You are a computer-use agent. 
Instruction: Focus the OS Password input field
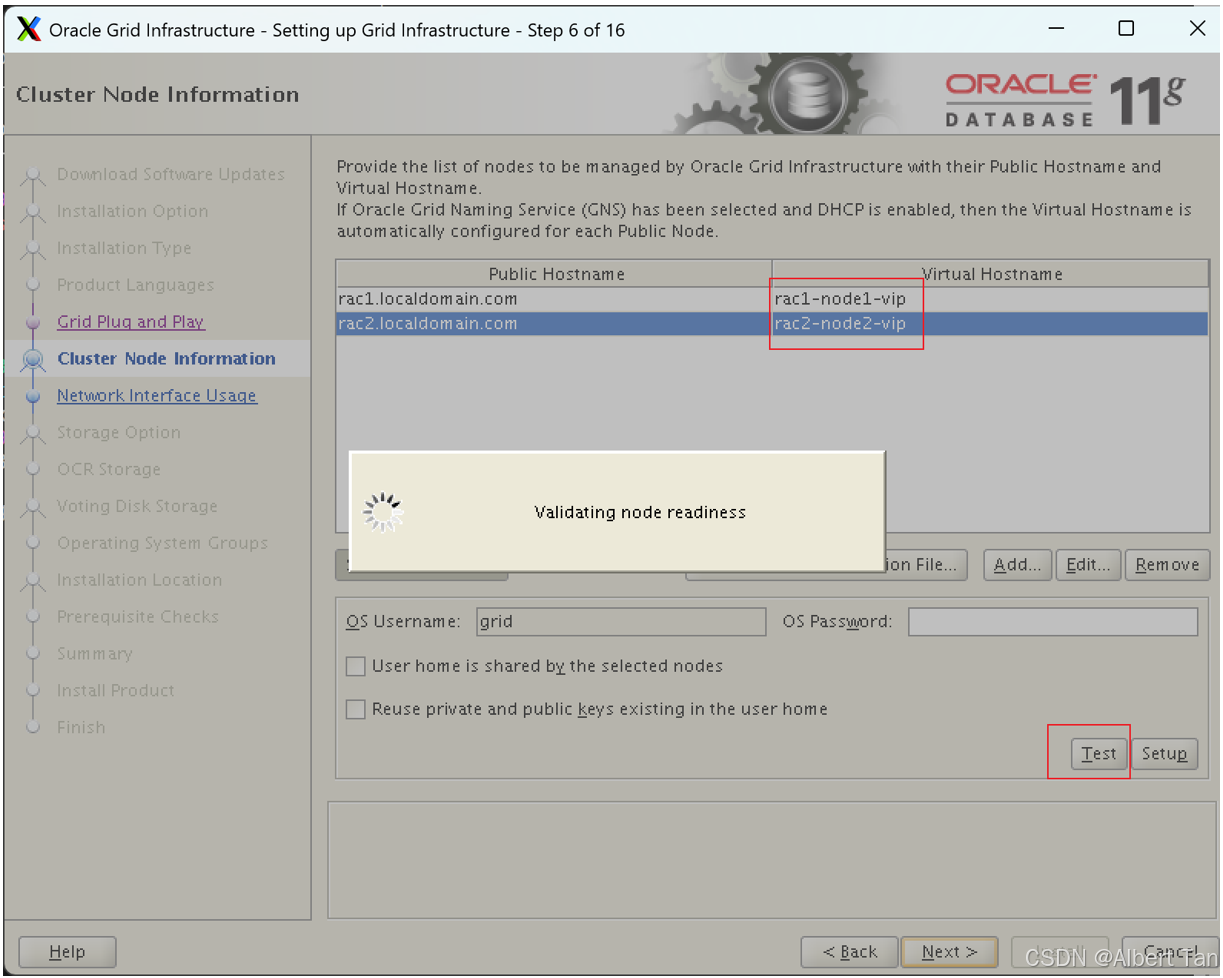tap(1053, 621)
